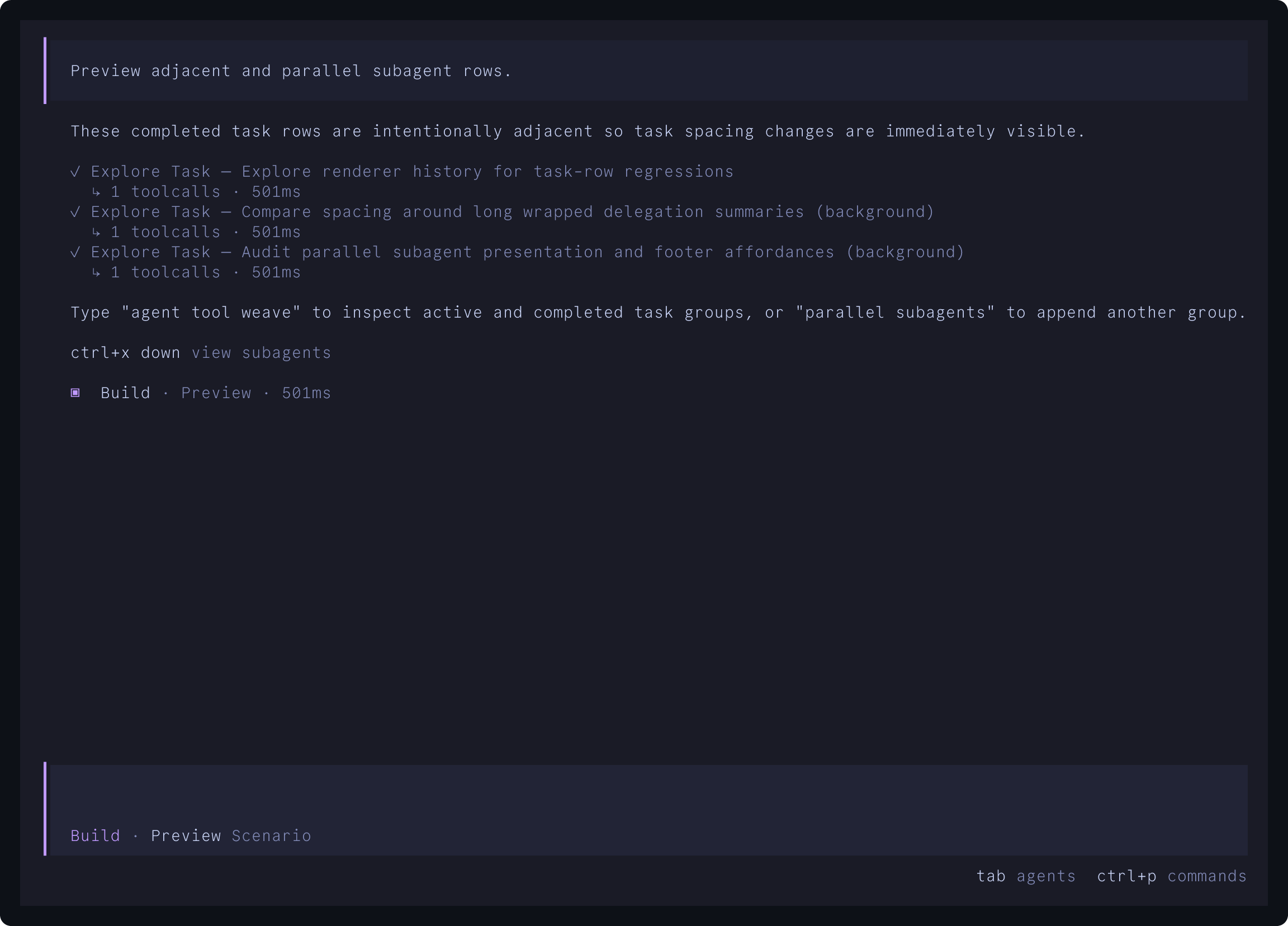Click the purple square icon before Build

point(75,393)
